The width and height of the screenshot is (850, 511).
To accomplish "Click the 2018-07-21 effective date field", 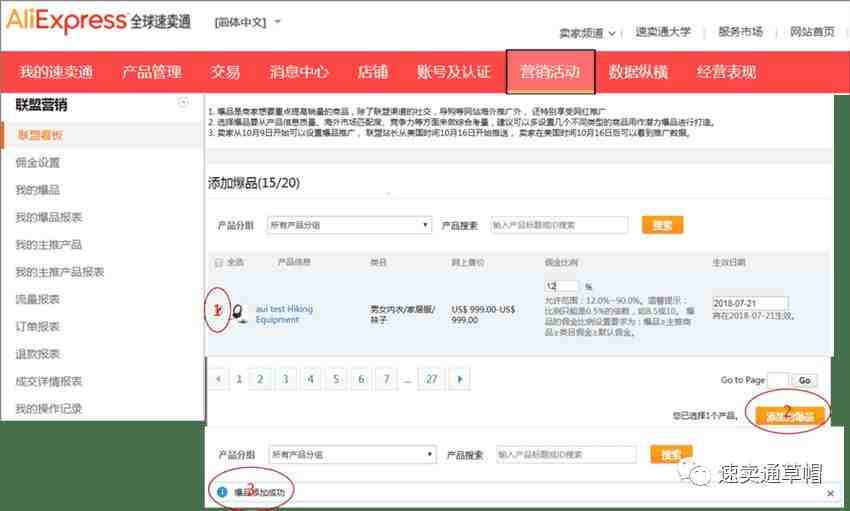I will pos(750,303).
